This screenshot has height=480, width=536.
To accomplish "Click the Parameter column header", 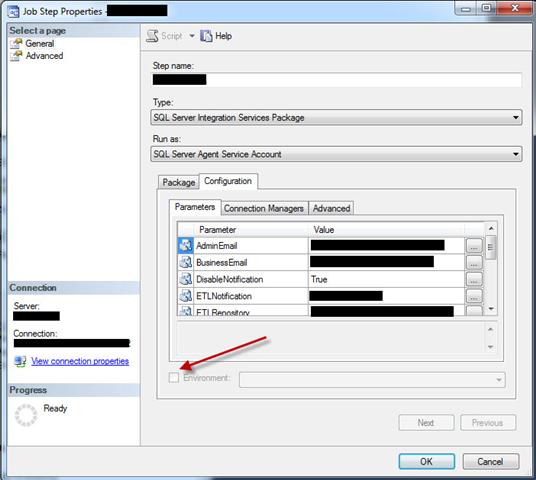I will [251, 229].
